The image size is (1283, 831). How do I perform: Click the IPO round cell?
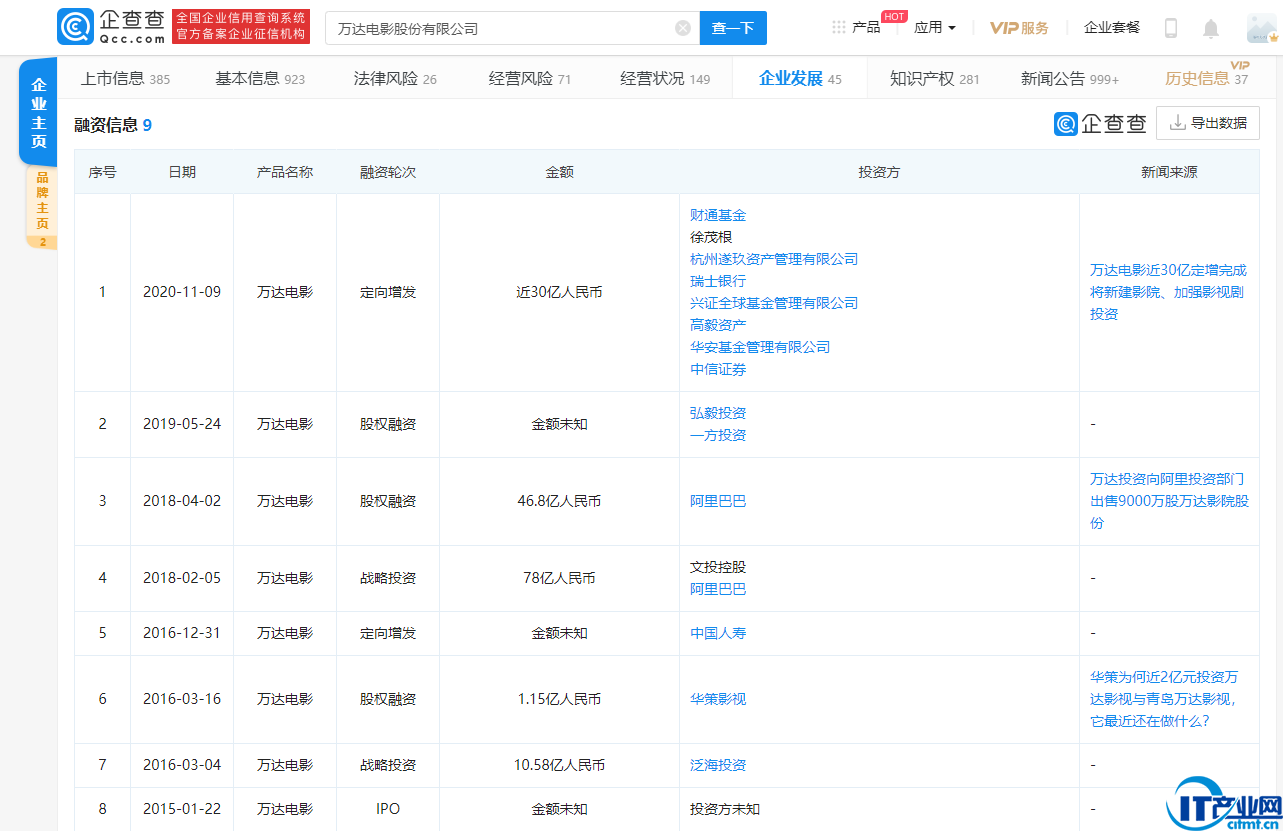388,809
